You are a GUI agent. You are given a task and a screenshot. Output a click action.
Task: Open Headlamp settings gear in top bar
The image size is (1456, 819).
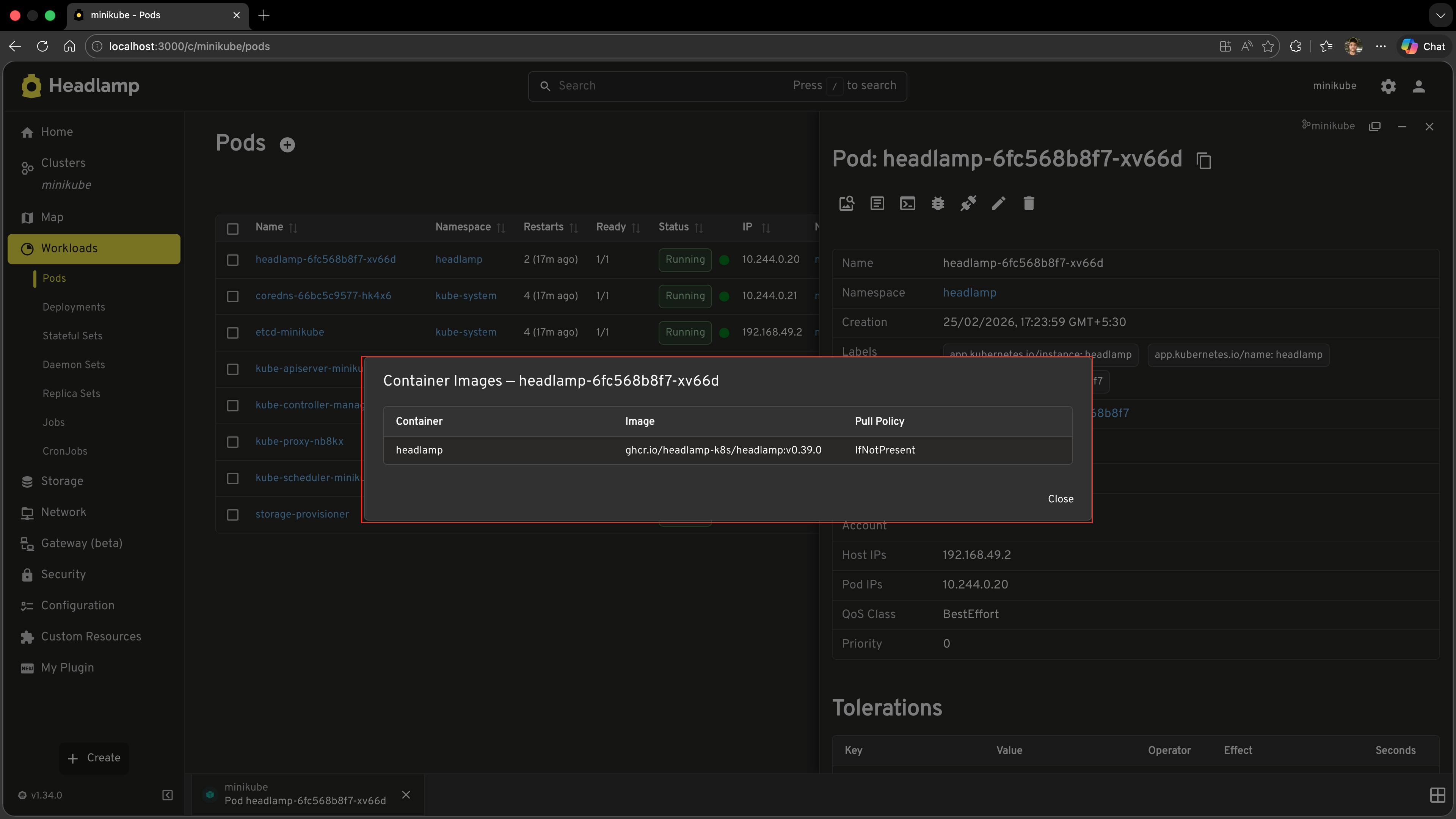[x=1388, y=86]
